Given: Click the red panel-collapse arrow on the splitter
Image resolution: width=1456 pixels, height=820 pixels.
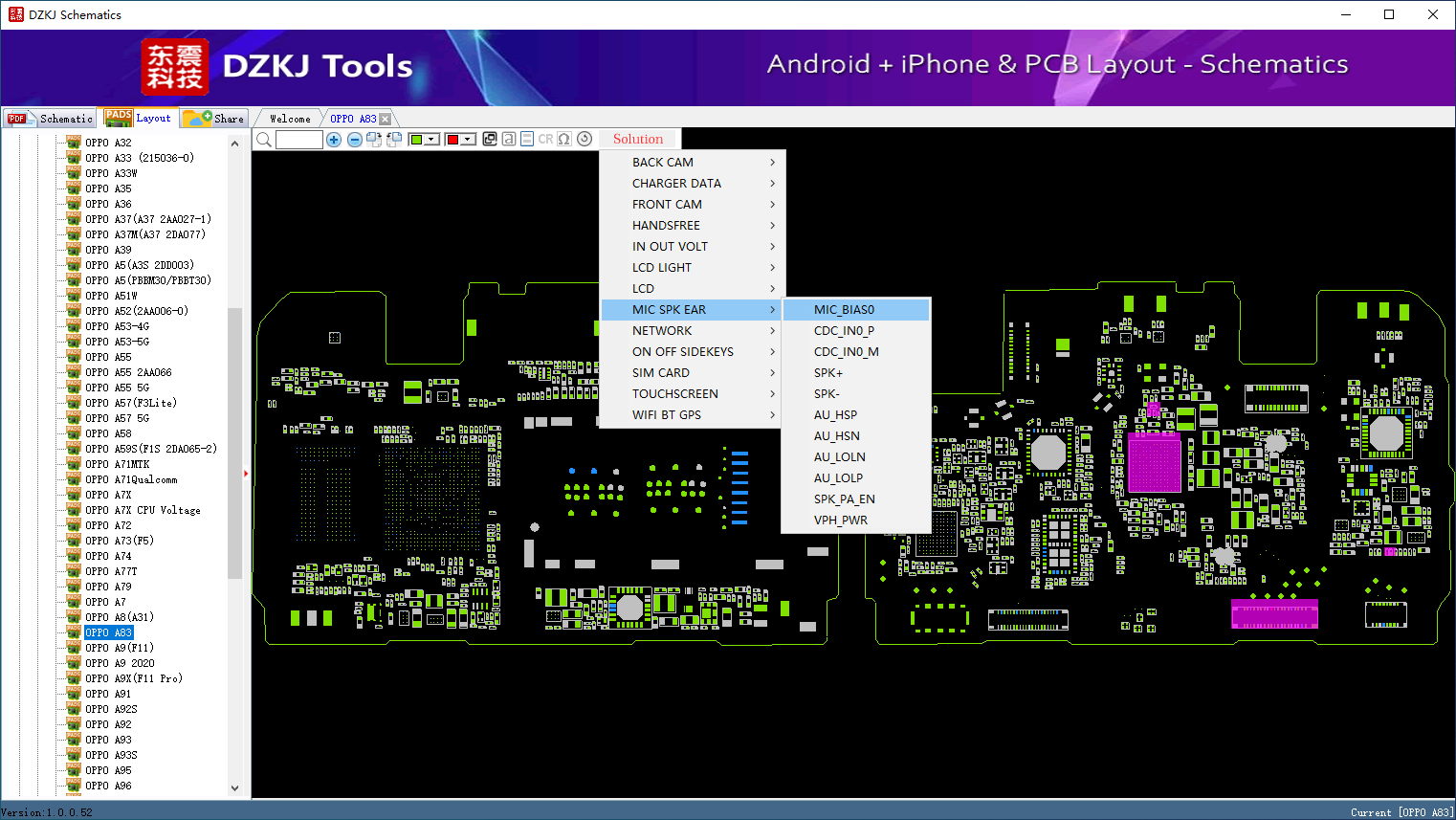Looking at the screenshot, I should pos(246,473).
